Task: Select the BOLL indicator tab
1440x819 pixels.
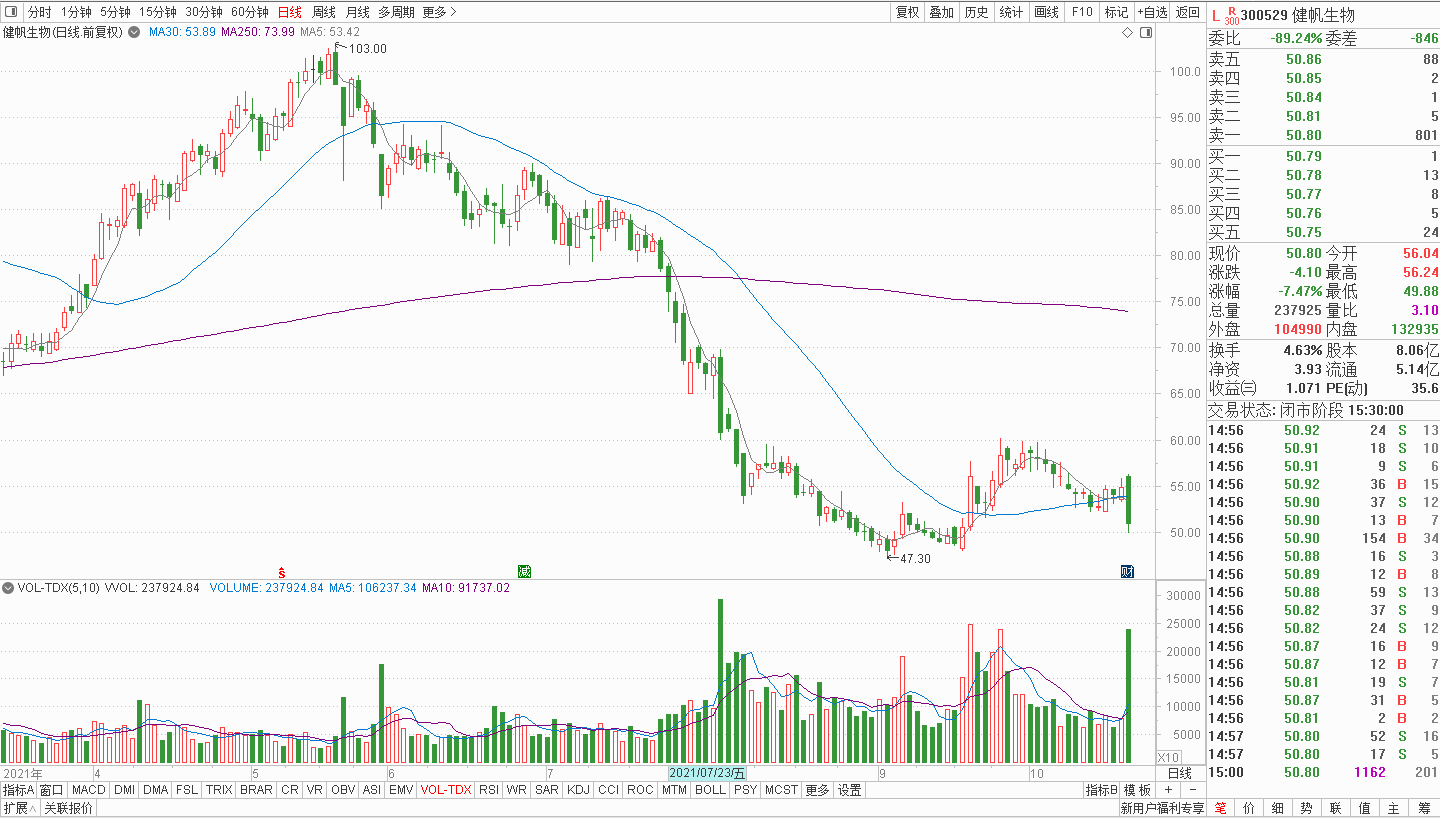Action: [710, 790]
